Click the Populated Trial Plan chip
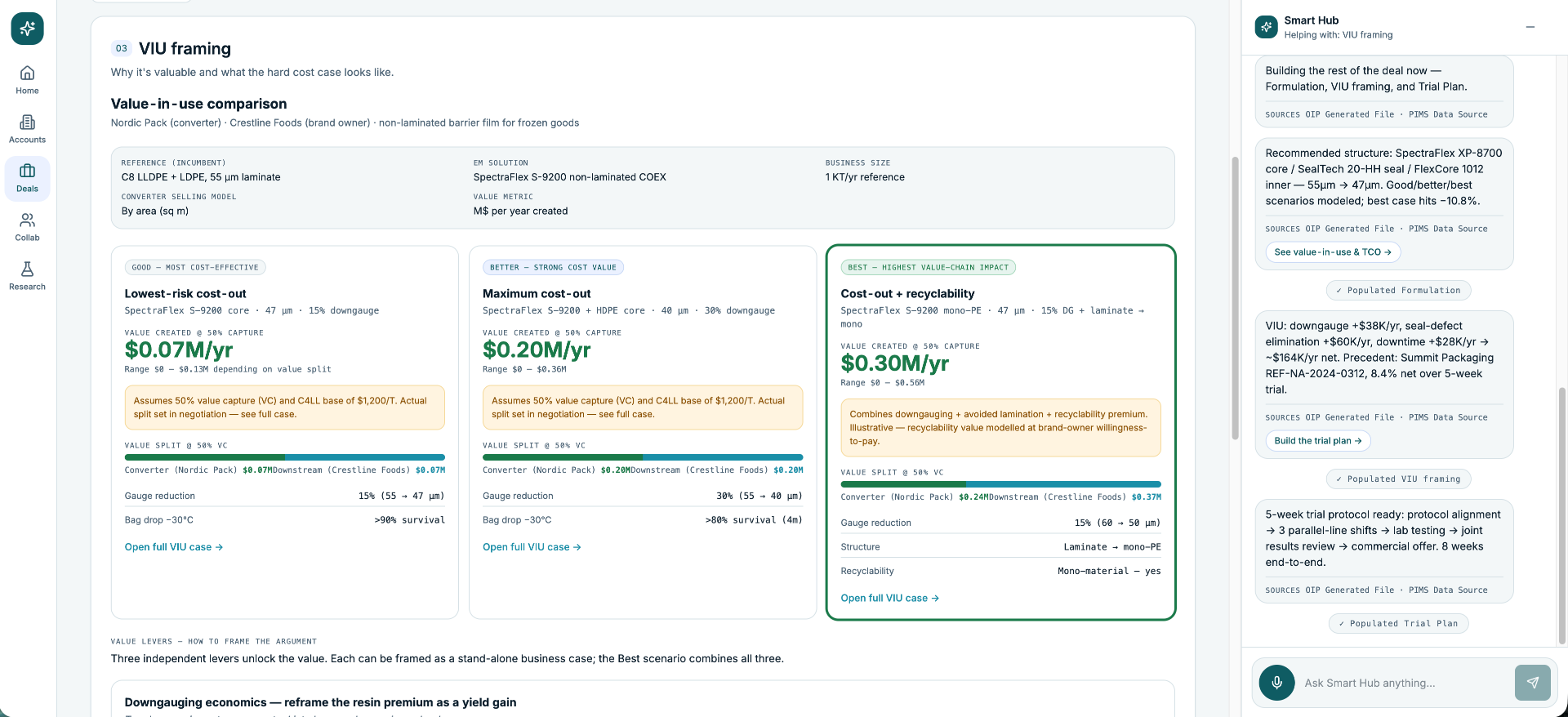The image size is (1568, 717). pos(1398,624)
